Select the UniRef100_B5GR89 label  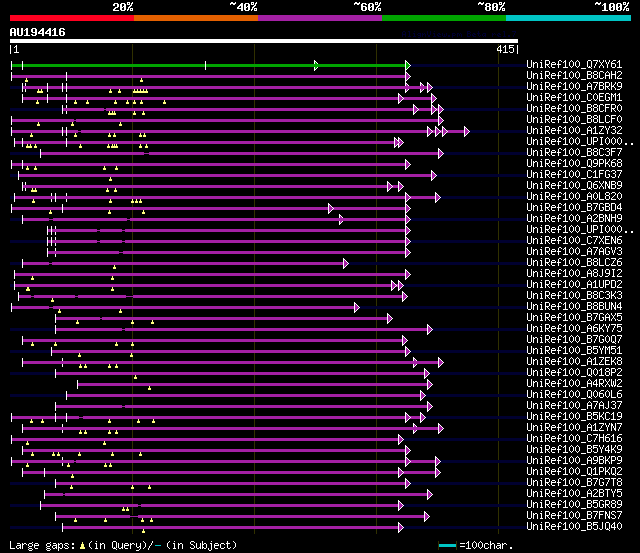[x=574, y=505]
